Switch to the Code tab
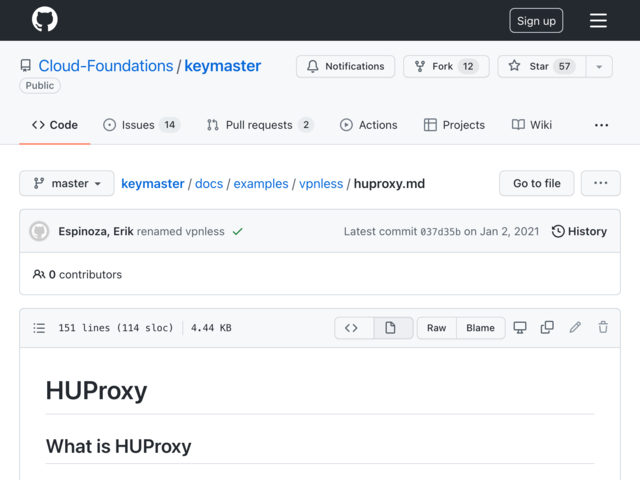This screenshot has width=640, height=480. [55, 125]
